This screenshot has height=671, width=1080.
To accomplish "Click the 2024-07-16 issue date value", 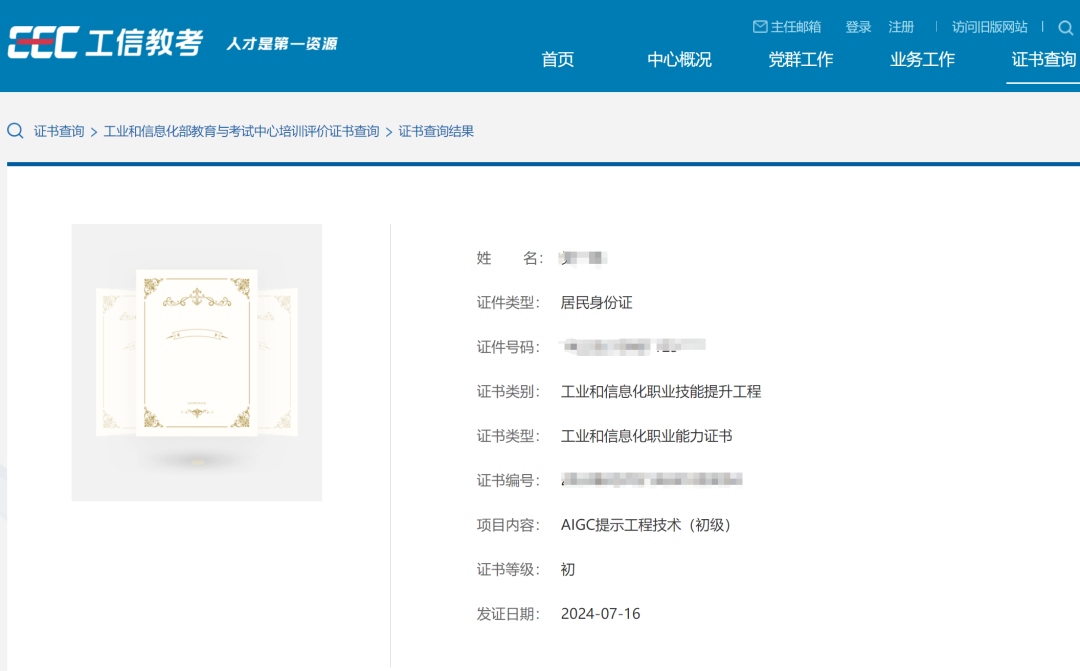I will click(x=600, y=613).
